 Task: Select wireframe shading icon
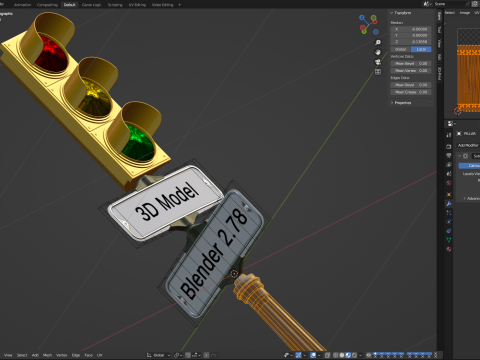point(335,355)
